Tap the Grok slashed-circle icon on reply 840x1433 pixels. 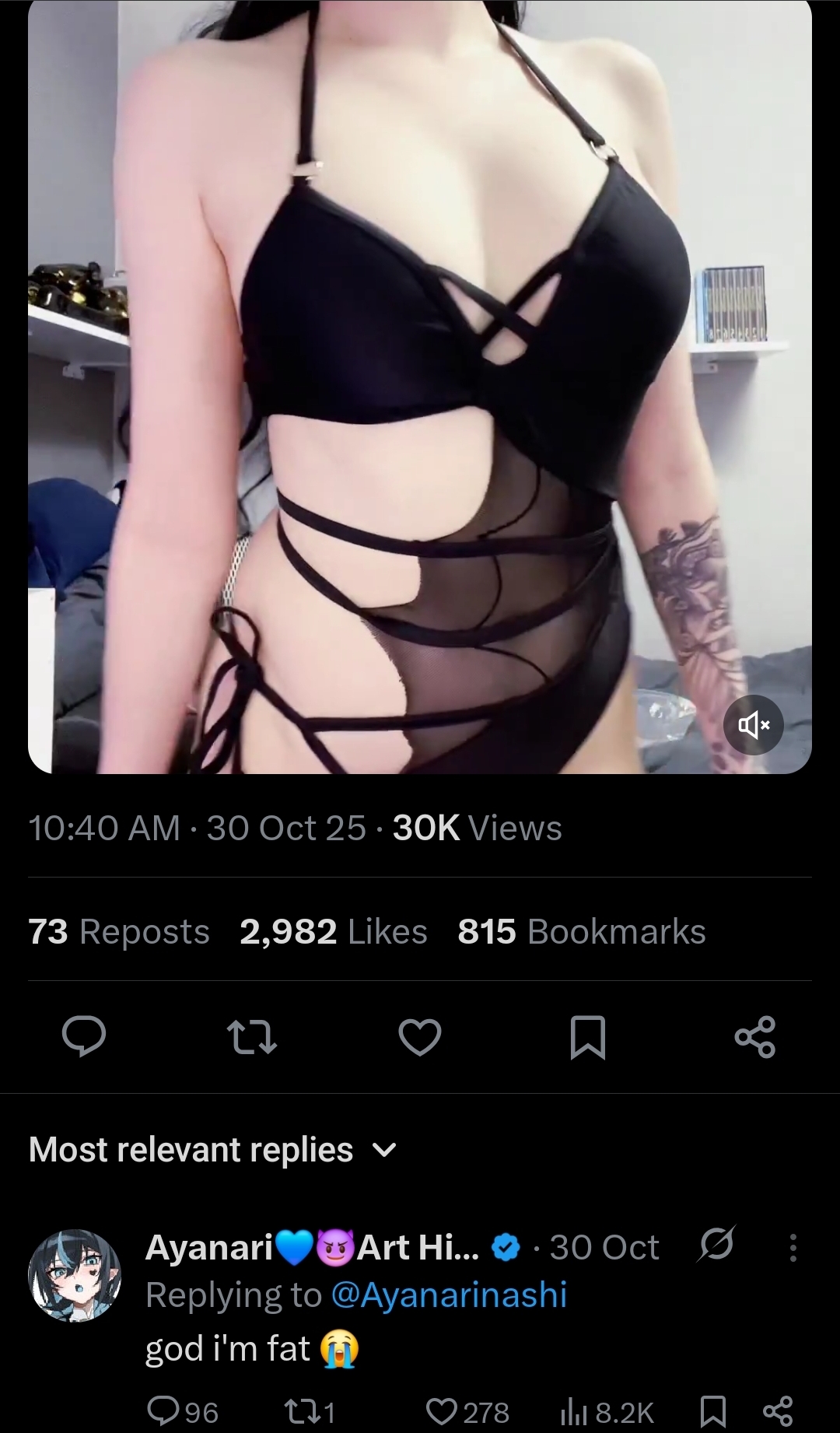716,1246
